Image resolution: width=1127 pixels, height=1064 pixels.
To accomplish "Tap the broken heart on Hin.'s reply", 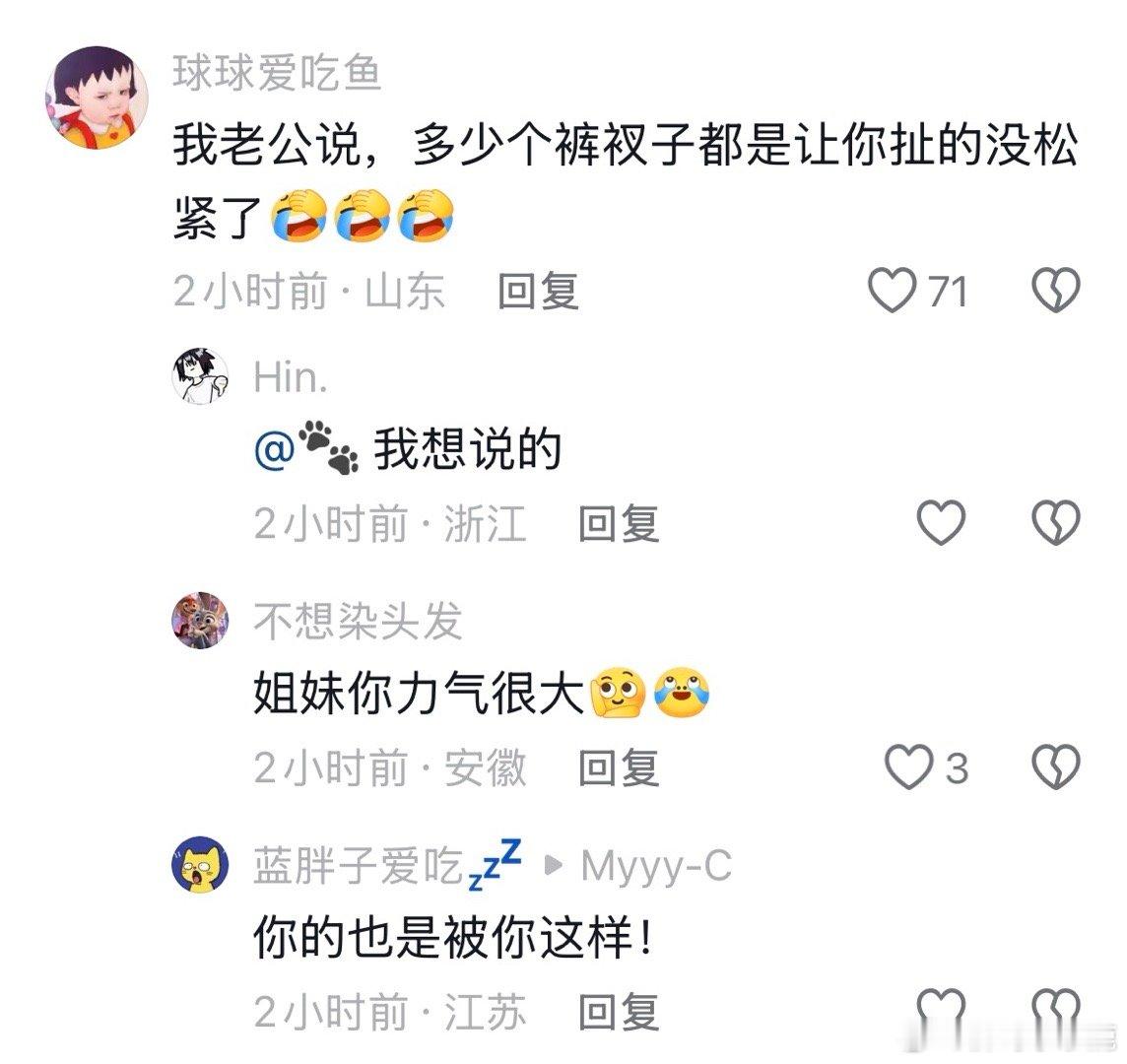I will pos(1056,522).
